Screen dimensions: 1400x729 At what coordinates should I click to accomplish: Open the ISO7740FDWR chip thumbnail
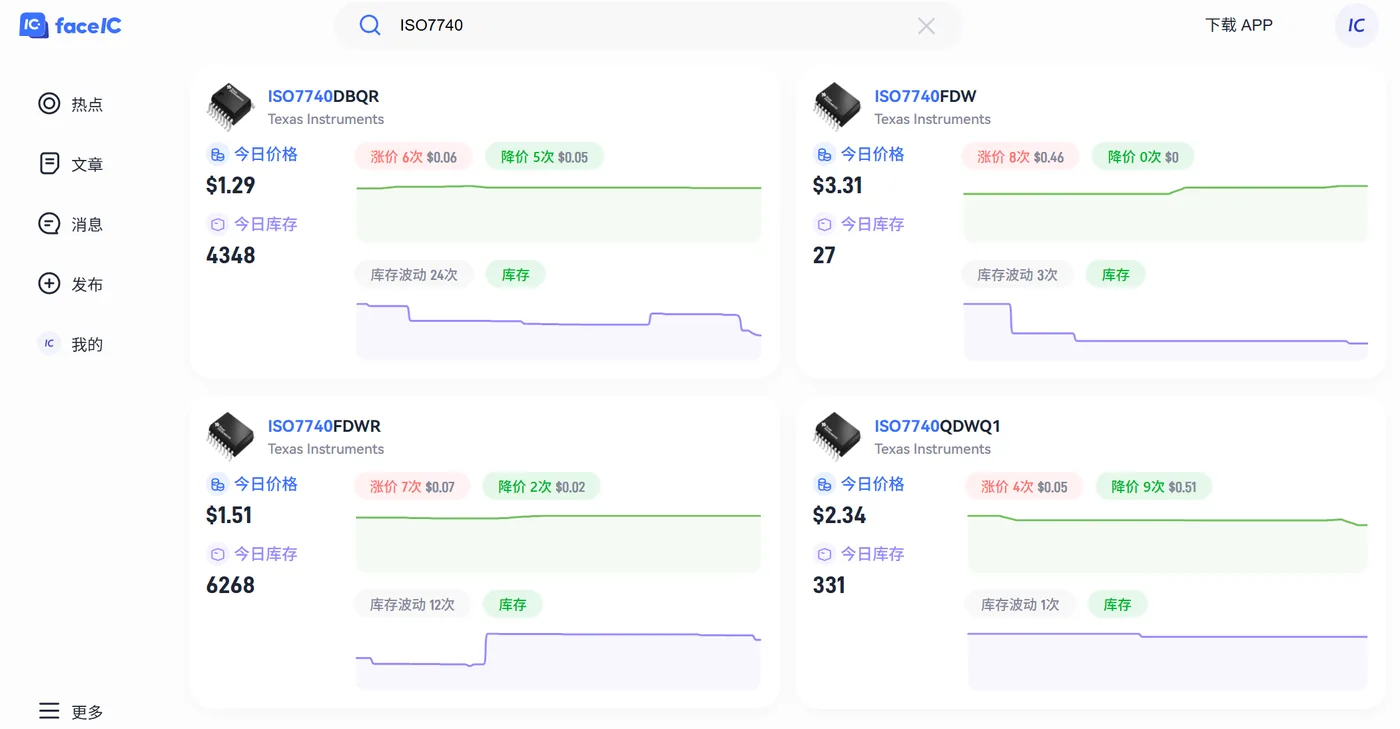coord(230,436)
